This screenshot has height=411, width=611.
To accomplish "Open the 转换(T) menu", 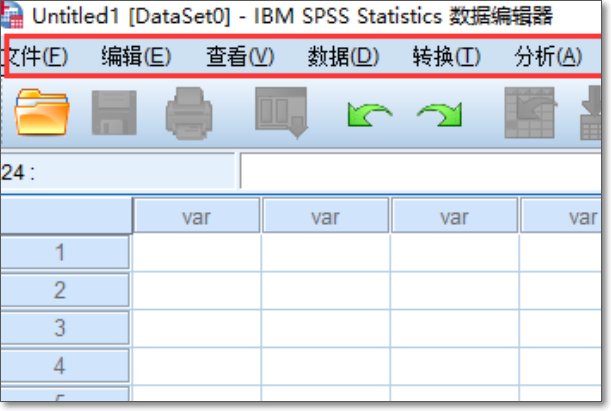I will pos(447,56).
